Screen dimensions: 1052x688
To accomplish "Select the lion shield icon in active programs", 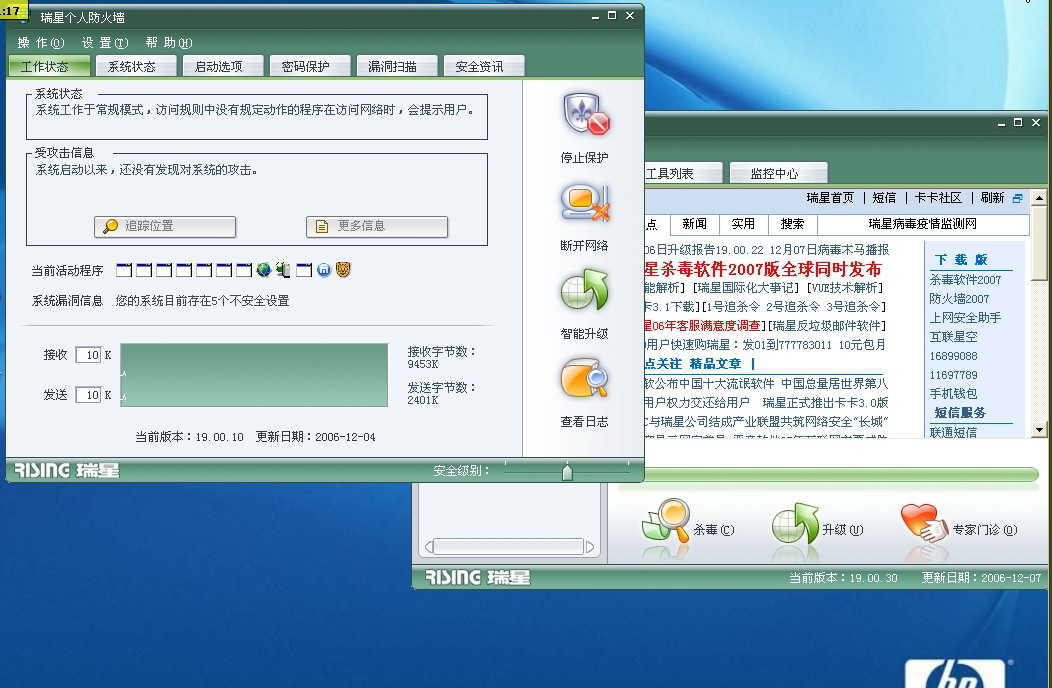I will click(x=344, y=270).
